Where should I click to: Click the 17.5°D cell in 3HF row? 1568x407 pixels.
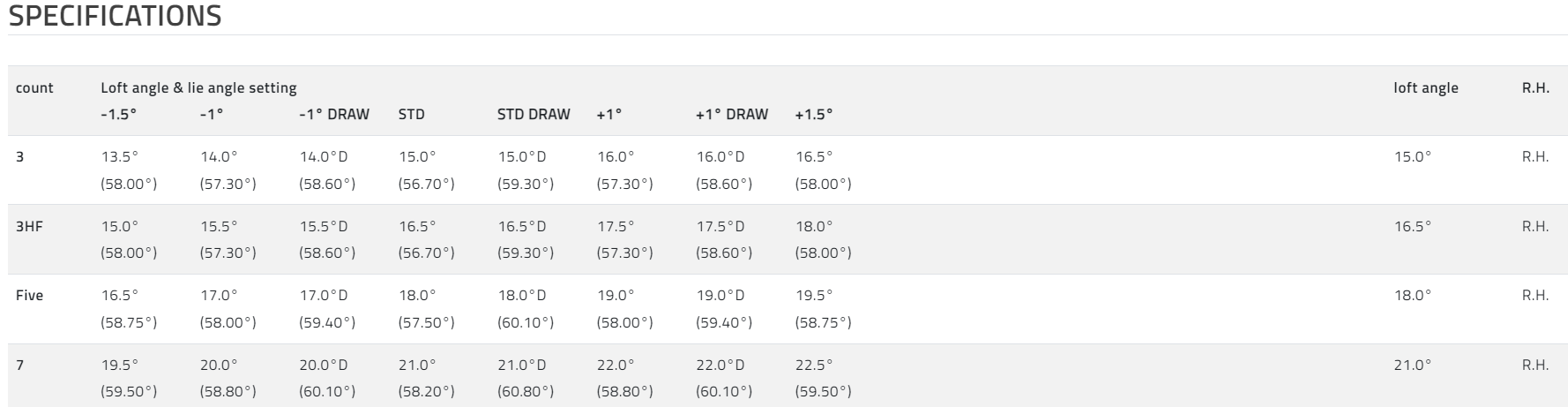click(721, 226)
